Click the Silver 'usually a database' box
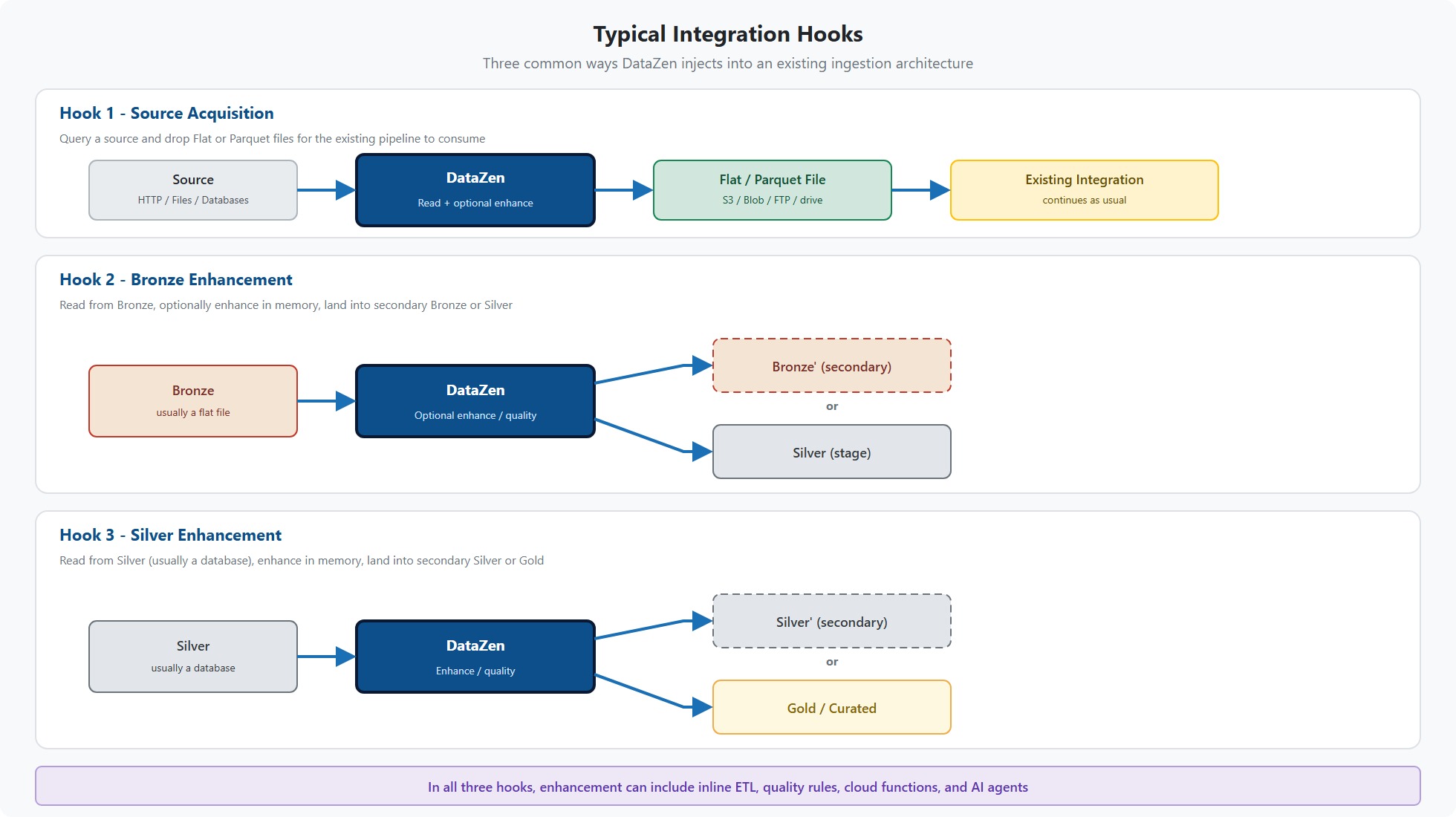The image size is (1456, 817). [x=193, y=657]
